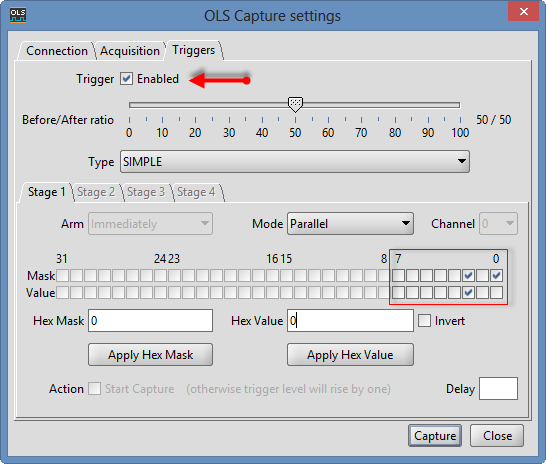Image resolution: width=546 pixels, height=464 pixels.
Task: Click the Apply Hex Mask button
Action: tap(150, 355)
